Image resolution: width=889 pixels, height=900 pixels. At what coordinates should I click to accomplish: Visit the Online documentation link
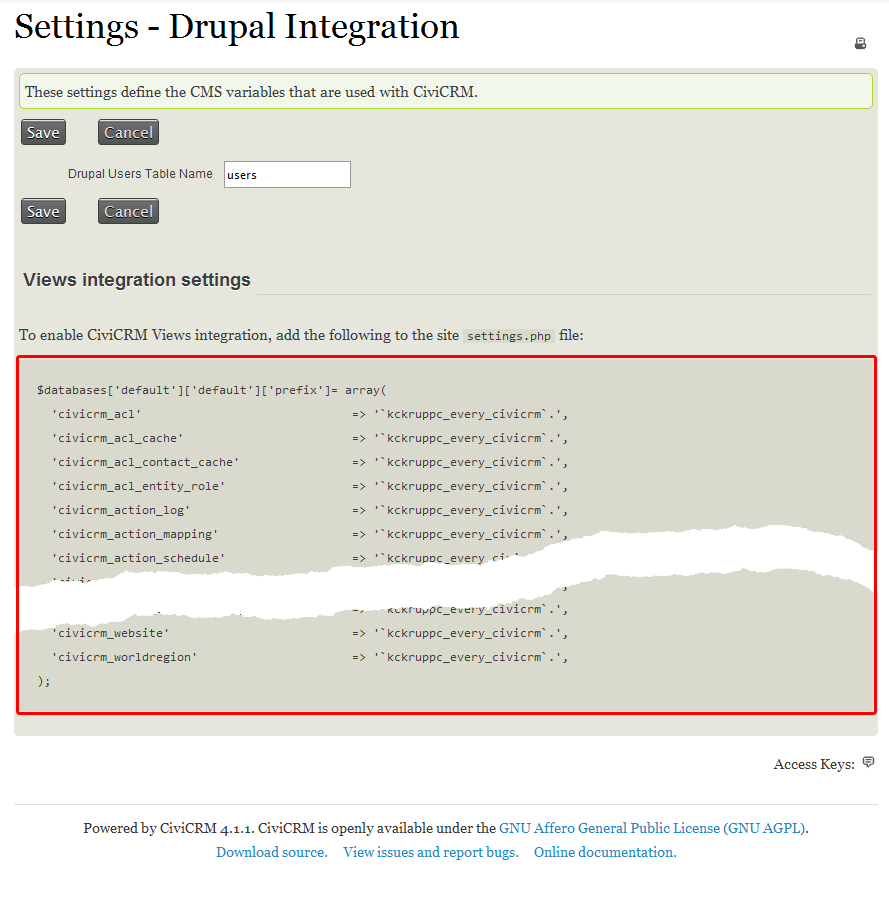[605, 852]
